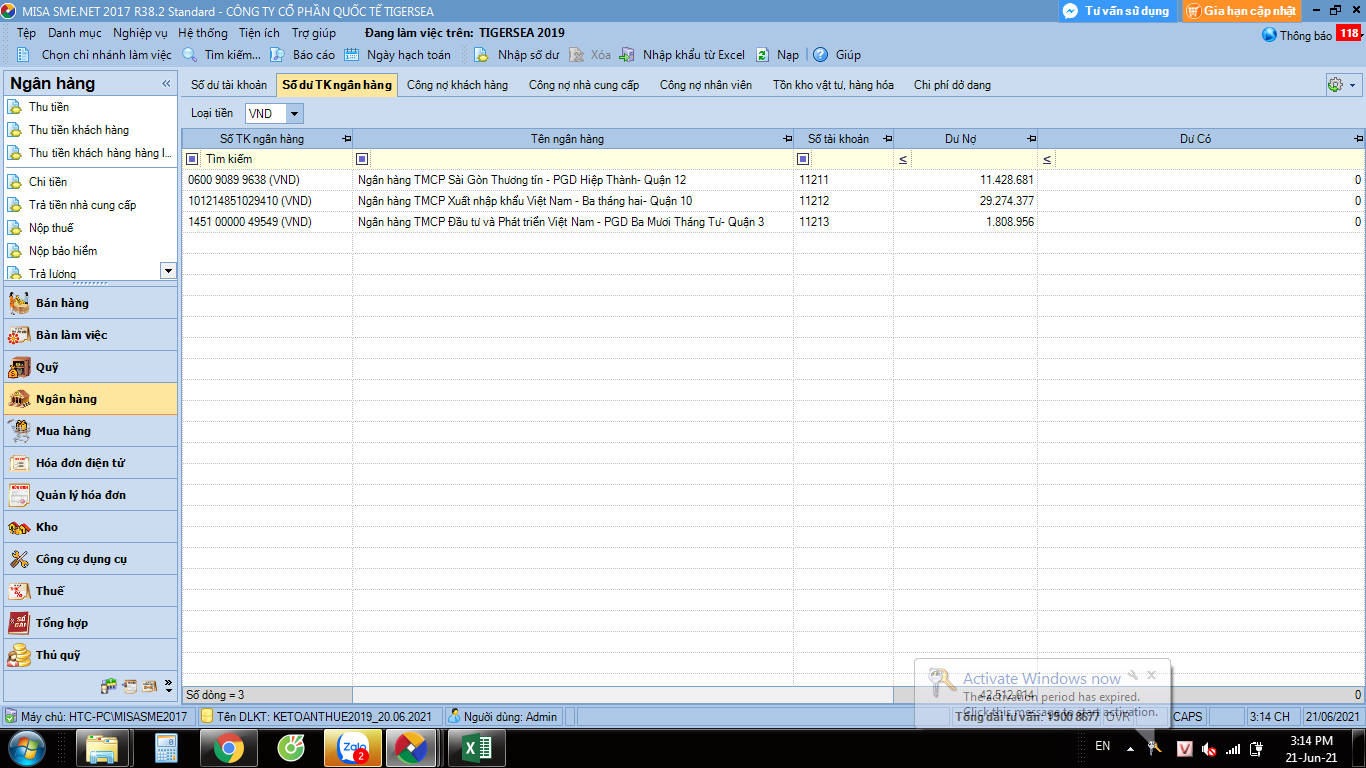Click Nộp thuế in sidebar

51,228
